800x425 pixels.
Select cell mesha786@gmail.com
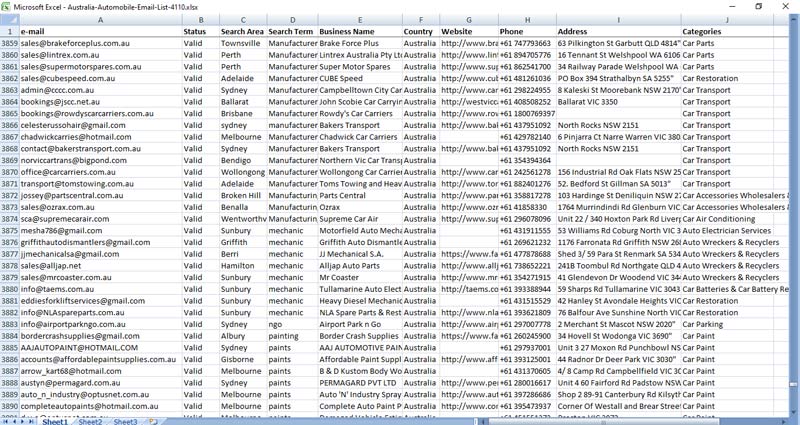pos(101,231)
